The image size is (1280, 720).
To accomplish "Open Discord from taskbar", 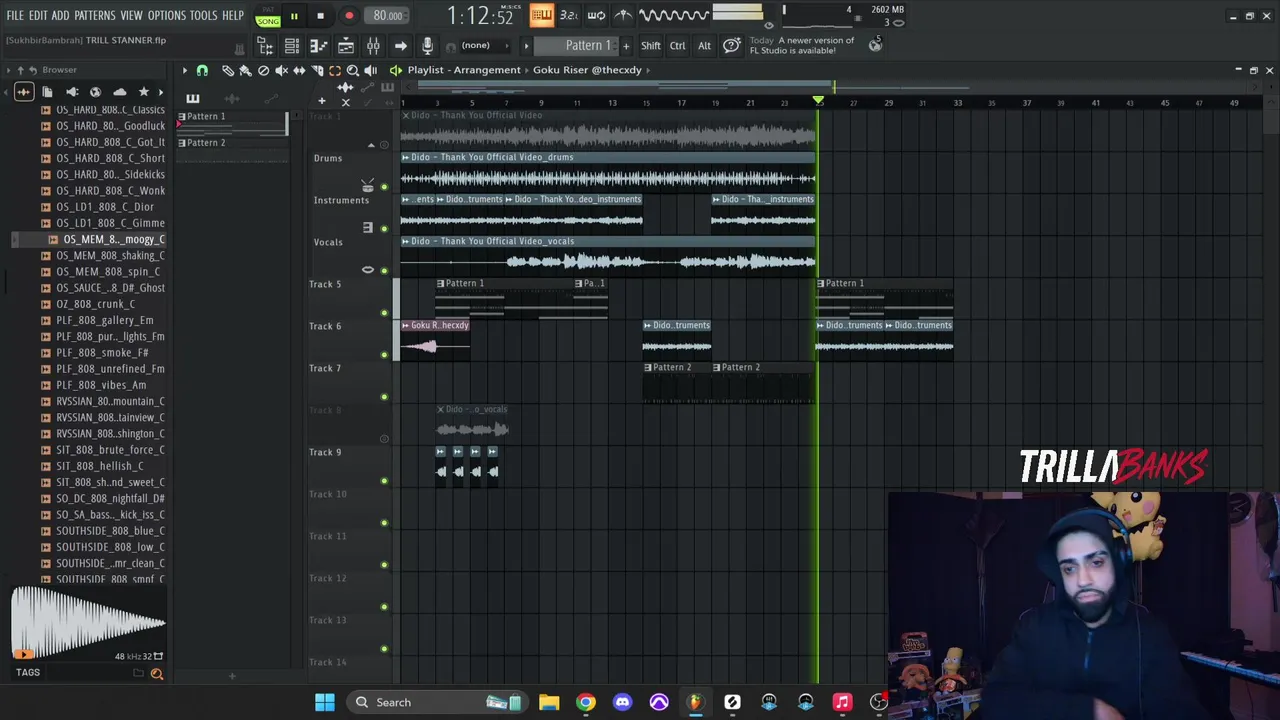I will click(623, 702).
